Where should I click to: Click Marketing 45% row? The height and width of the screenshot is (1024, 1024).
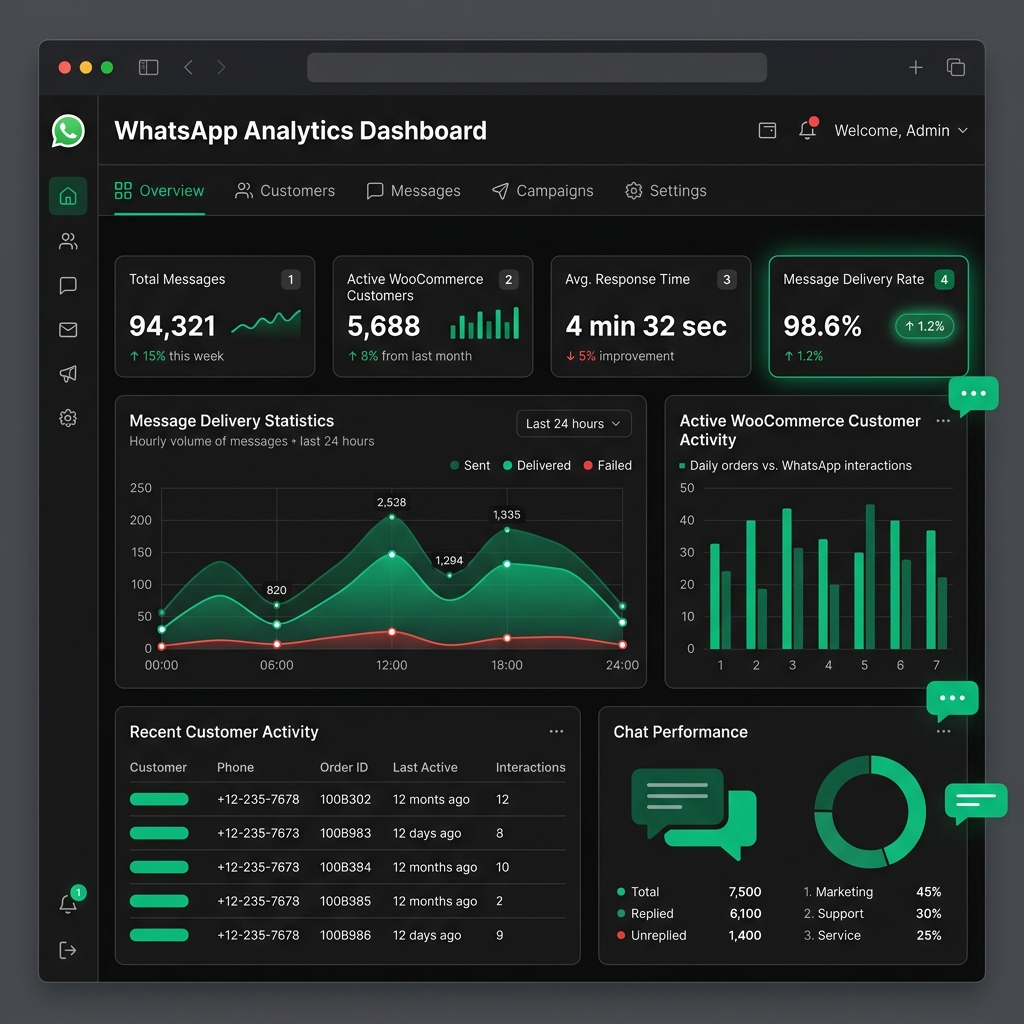point(872,891)
